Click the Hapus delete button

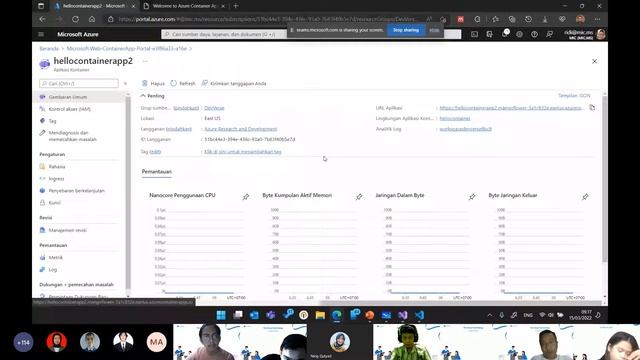[153, 83]
